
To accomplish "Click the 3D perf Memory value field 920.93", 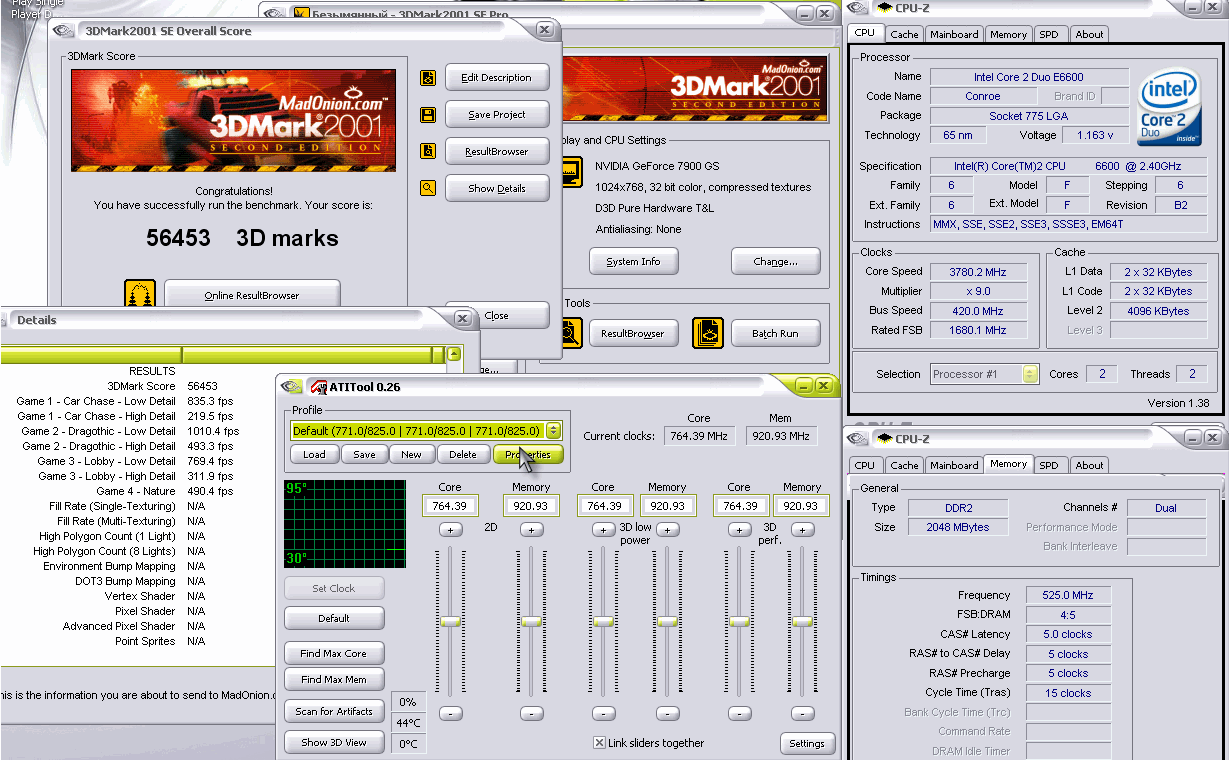I will pyautogui.click(x=802, y=506).
